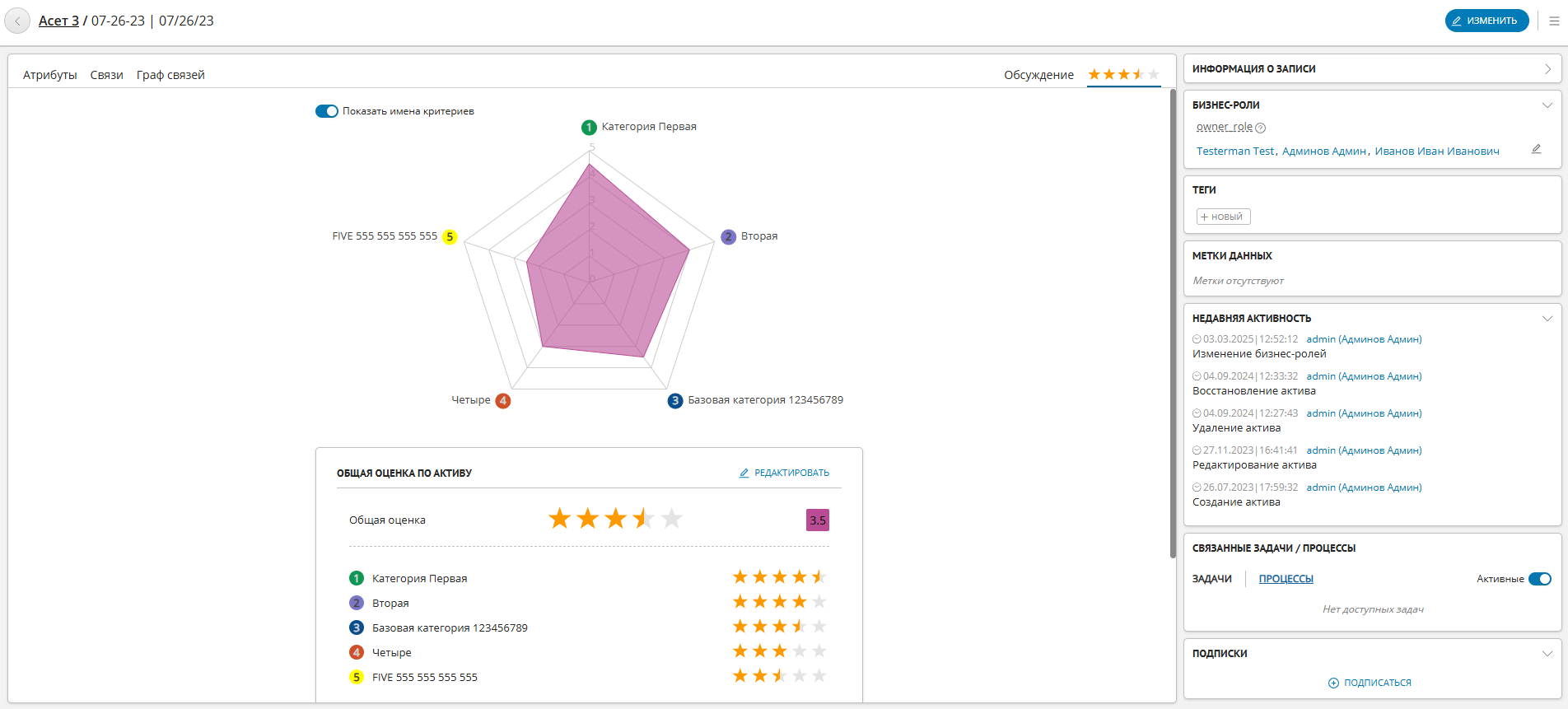
Task: Click the pink 3.5 overall score swatch
Action: click(x=818, y=520)
